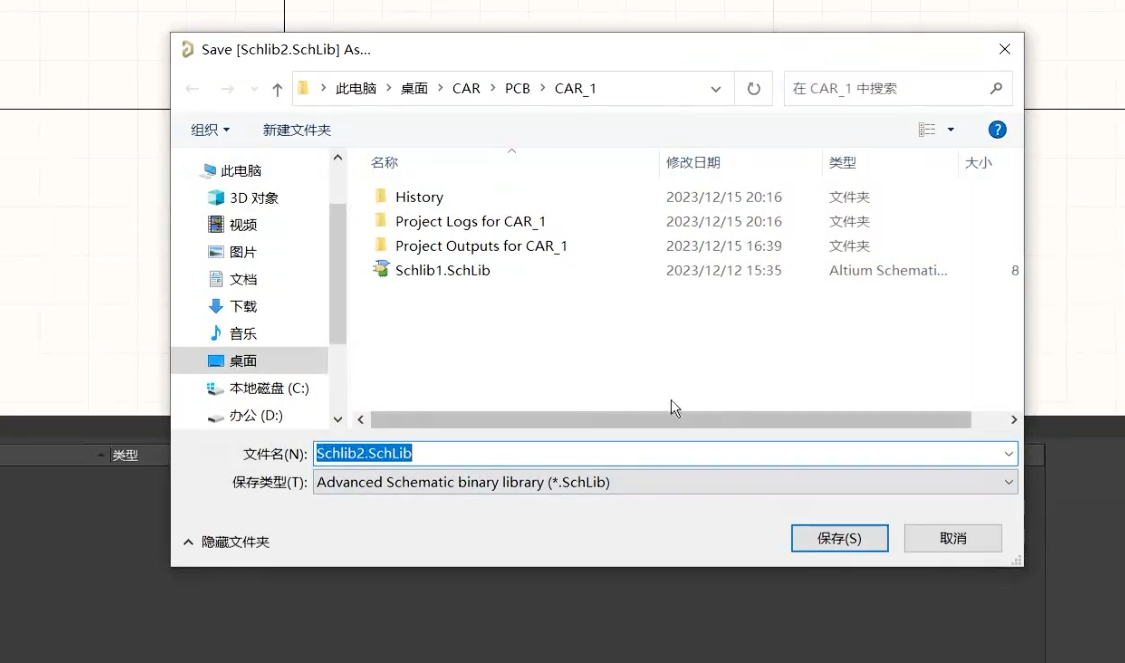
Task: Select the Schlib1.SchLib file
Action: 443,270
